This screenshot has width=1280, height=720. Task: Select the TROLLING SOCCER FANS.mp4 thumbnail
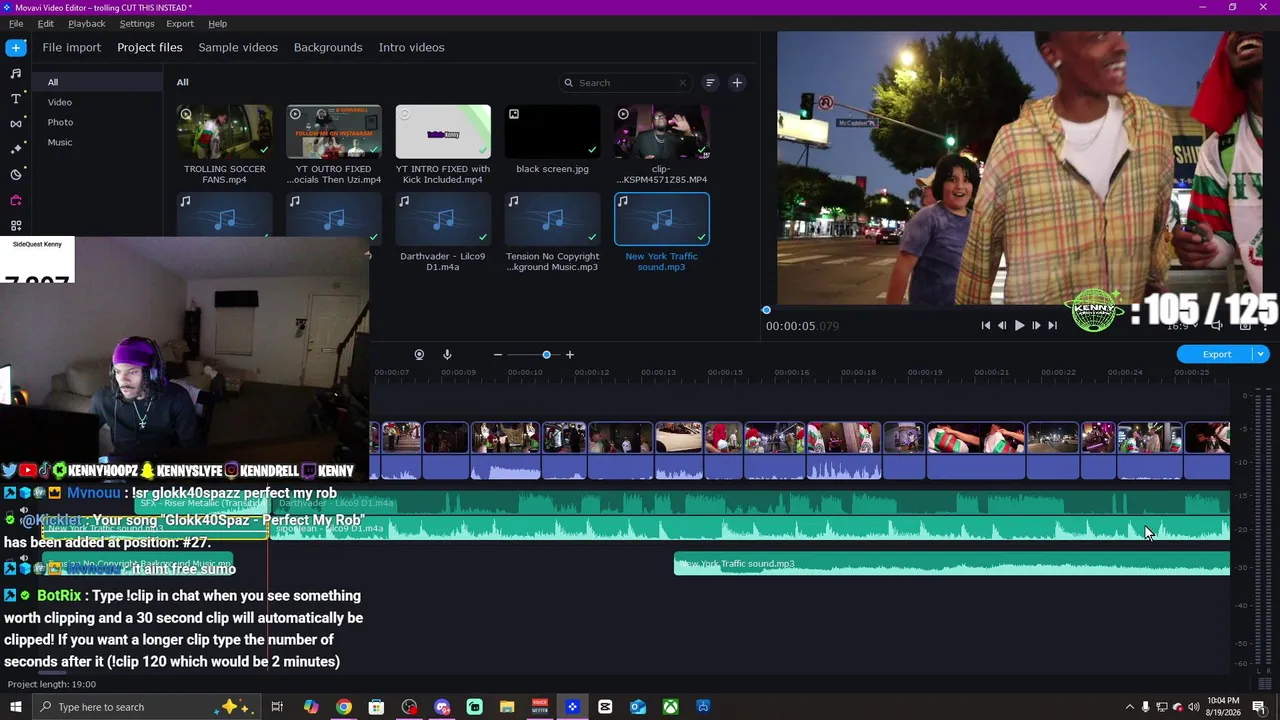(224, 132)
